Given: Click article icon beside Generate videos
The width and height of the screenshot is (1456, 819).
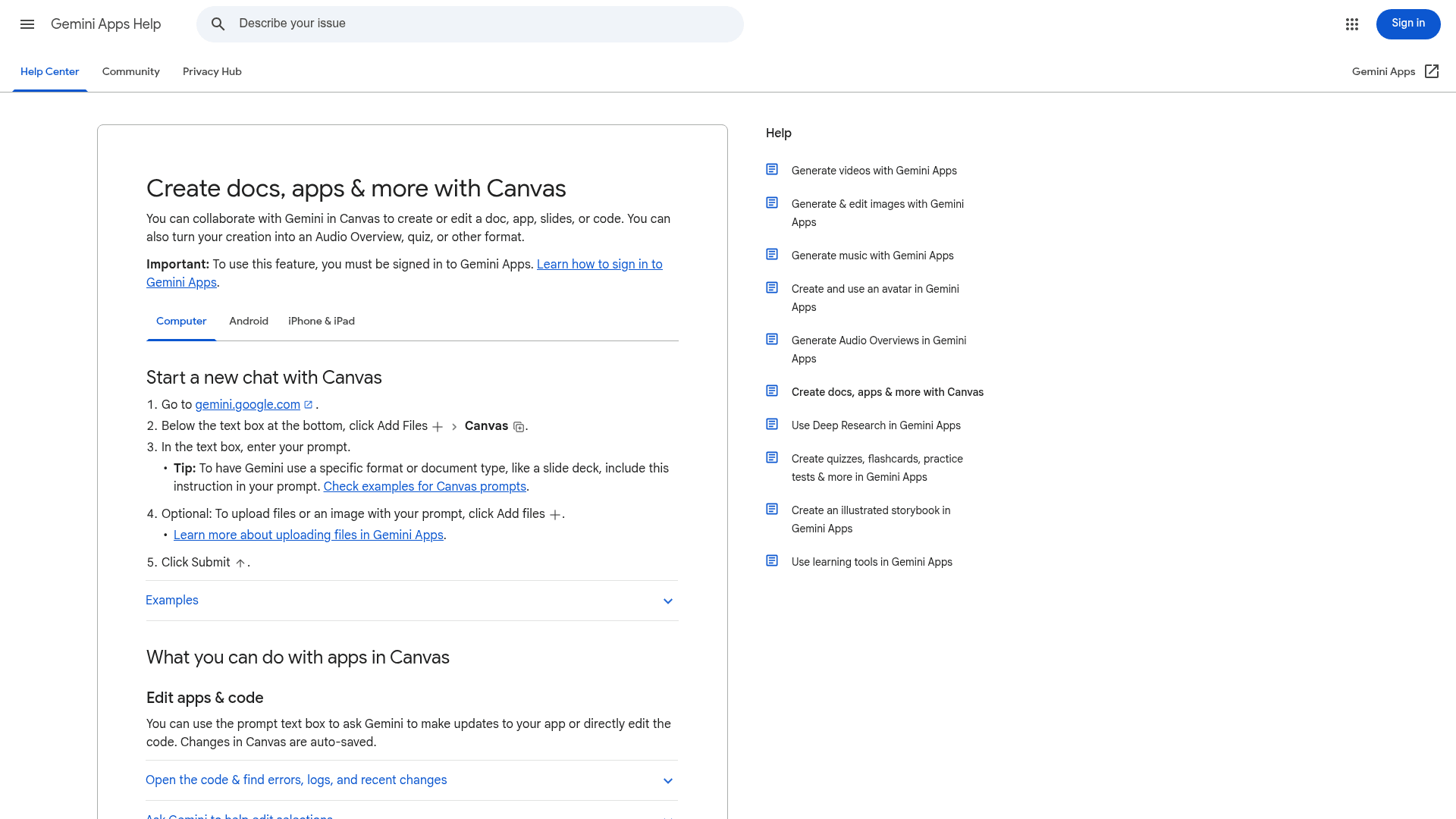Looking at the screenshot, I should click(772, 169).
